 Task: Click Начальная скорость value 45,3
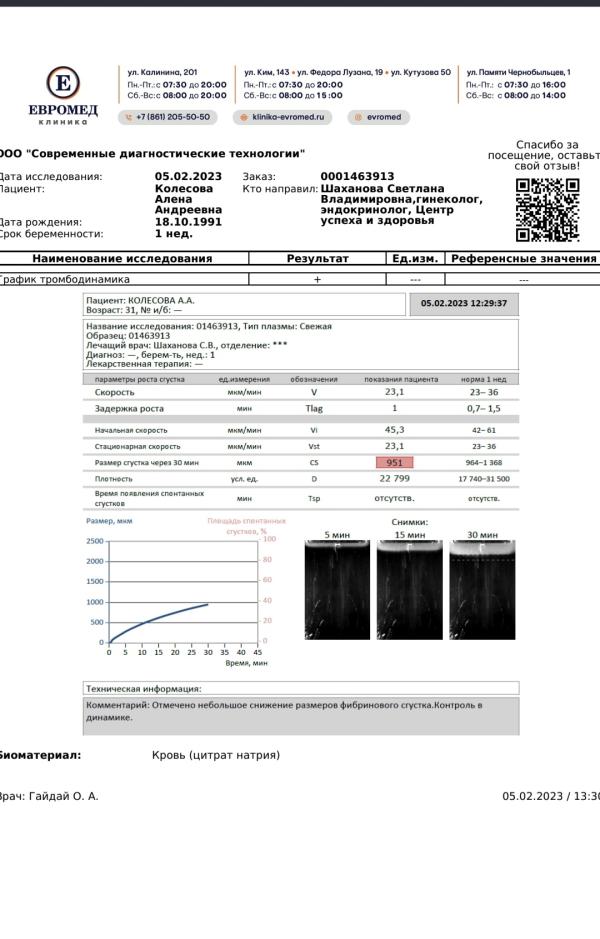[395, 430]
